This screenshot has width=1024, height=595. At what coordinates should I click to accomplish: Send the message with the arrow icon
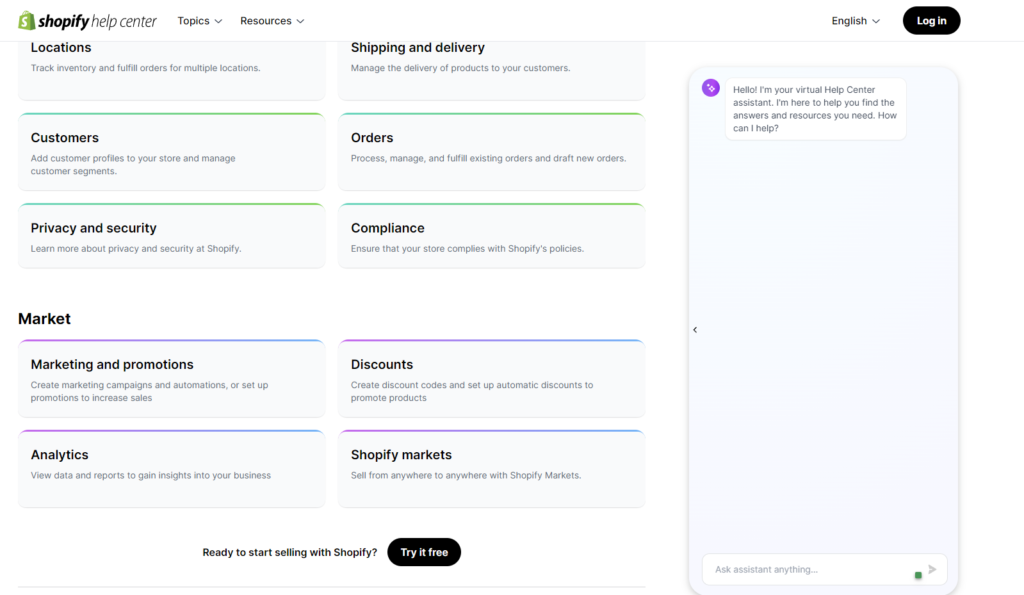click(932, 570)
